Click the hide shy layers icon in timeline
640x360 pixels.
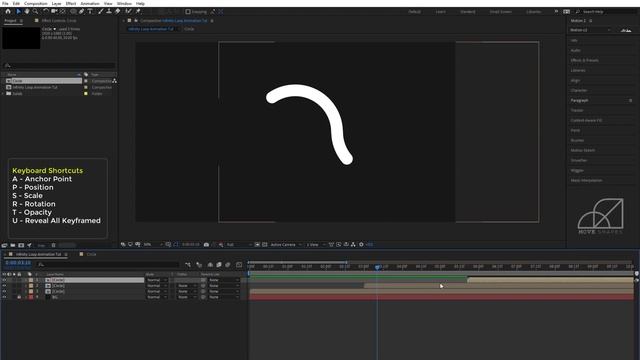[210, 264]
